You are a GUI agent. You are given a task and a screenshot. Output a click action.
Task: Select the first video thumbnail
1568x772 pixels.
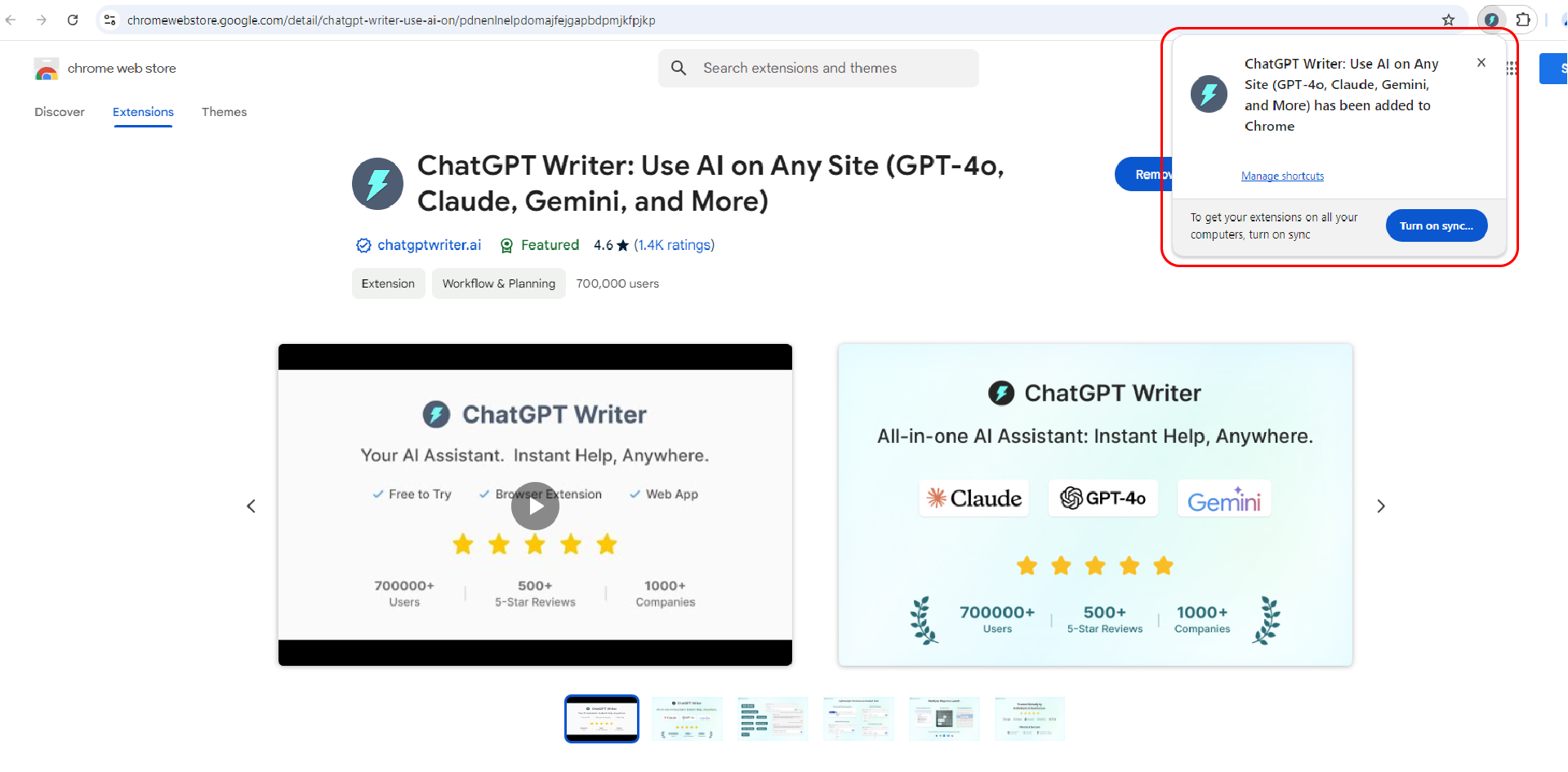point(602,719)
